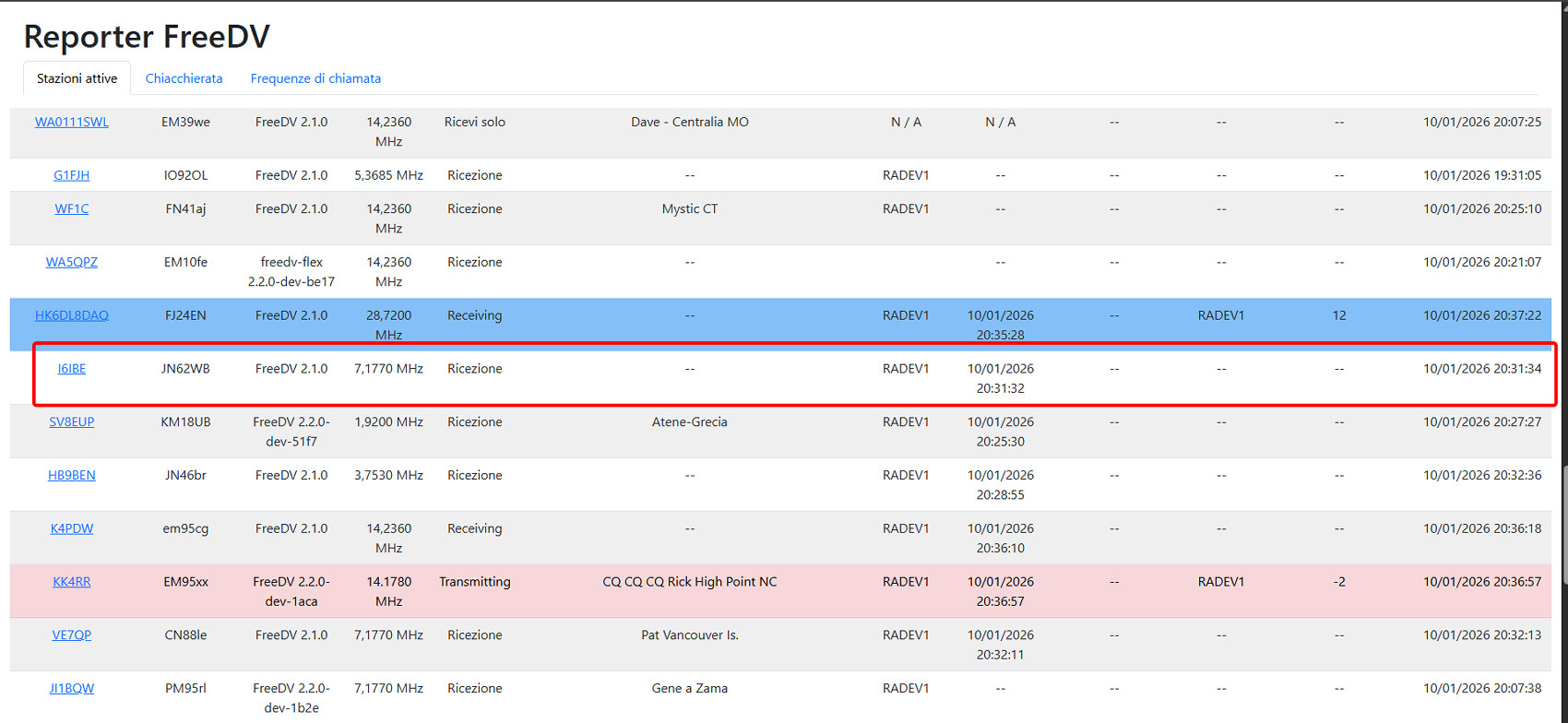Follow the HB9BEN callsign link
This screenshot has width=1568, height=723.
72,476
